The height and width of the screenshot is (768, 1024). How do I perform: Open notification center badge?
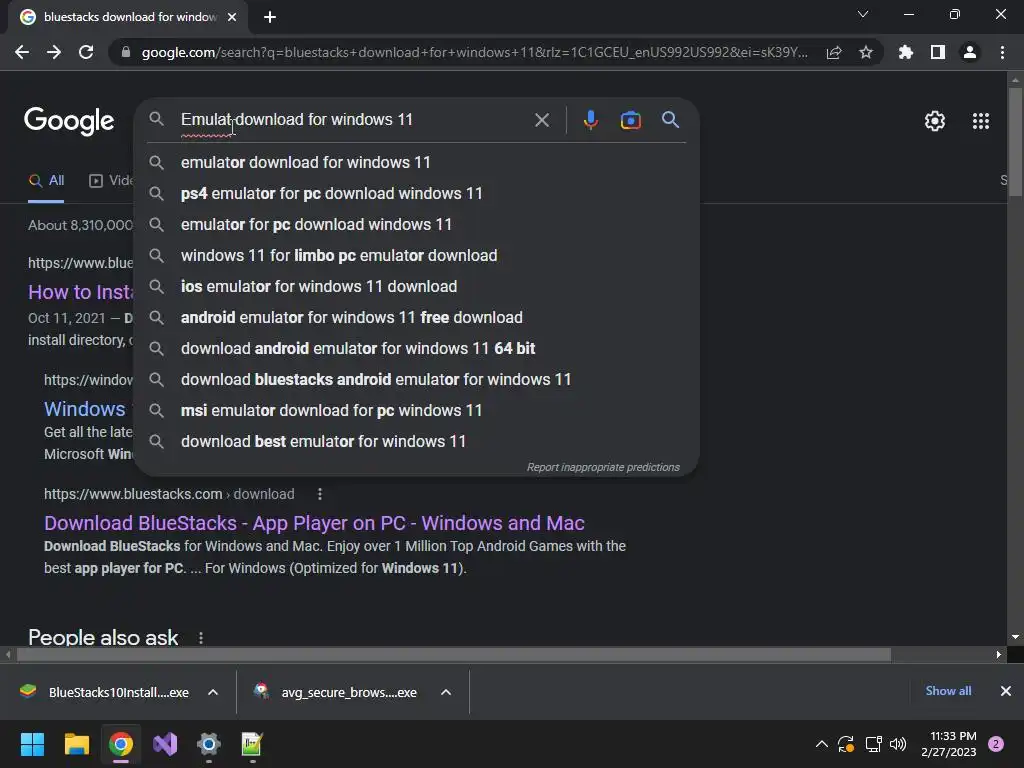pyautogui.click(x=996, y=744)
